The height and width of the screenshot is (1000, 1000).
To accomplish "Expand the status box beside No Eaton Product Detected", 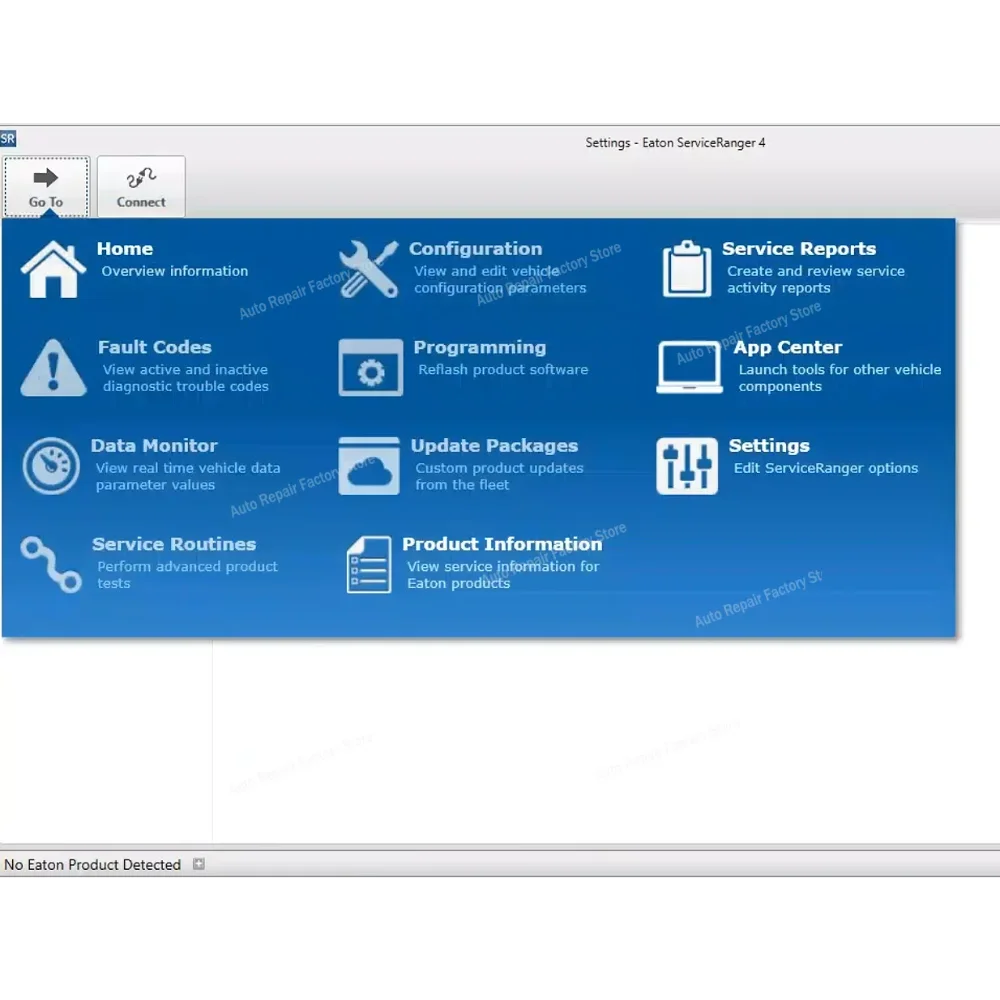I will click(x=199, y=864).
